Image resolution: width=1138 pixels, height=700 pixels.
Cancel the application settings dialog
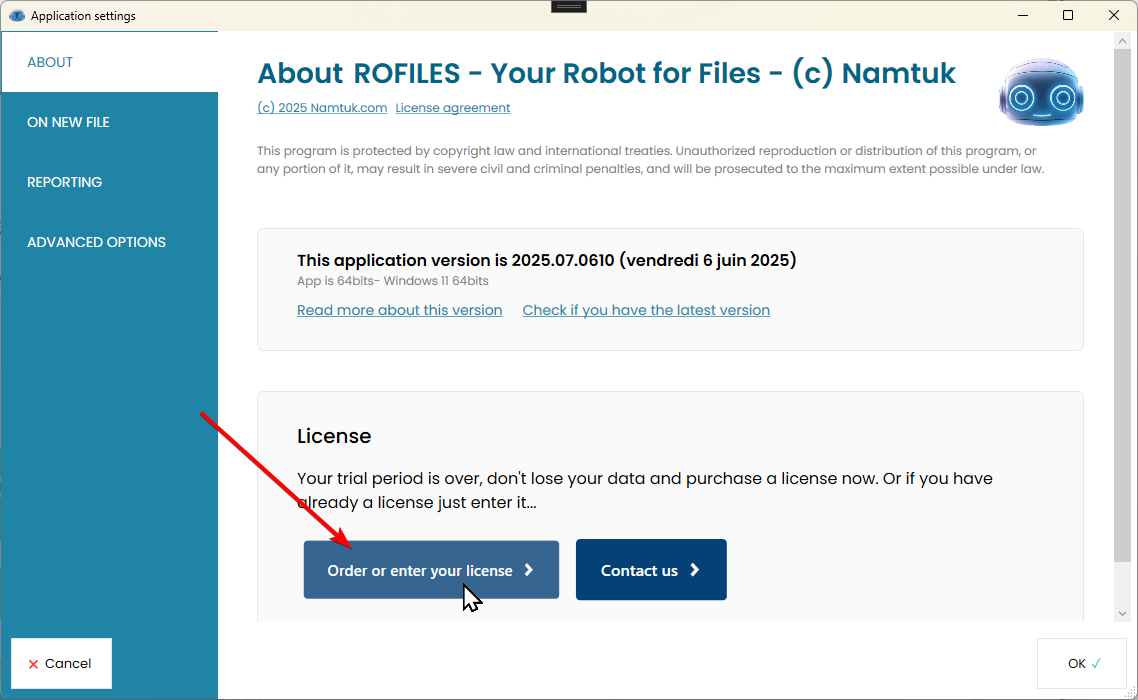pyautogui.click(x=61, y=663)
